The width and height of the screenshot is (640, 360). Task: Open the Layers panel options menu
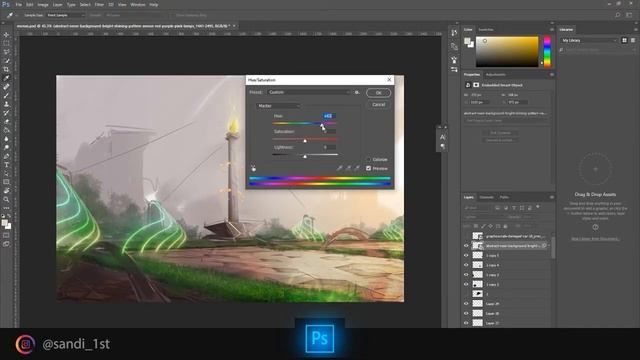pos(552,197)
